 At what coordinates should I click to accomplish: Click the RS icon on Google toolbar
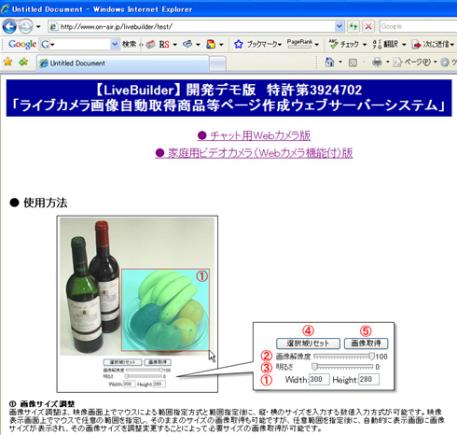coord(164,44)
